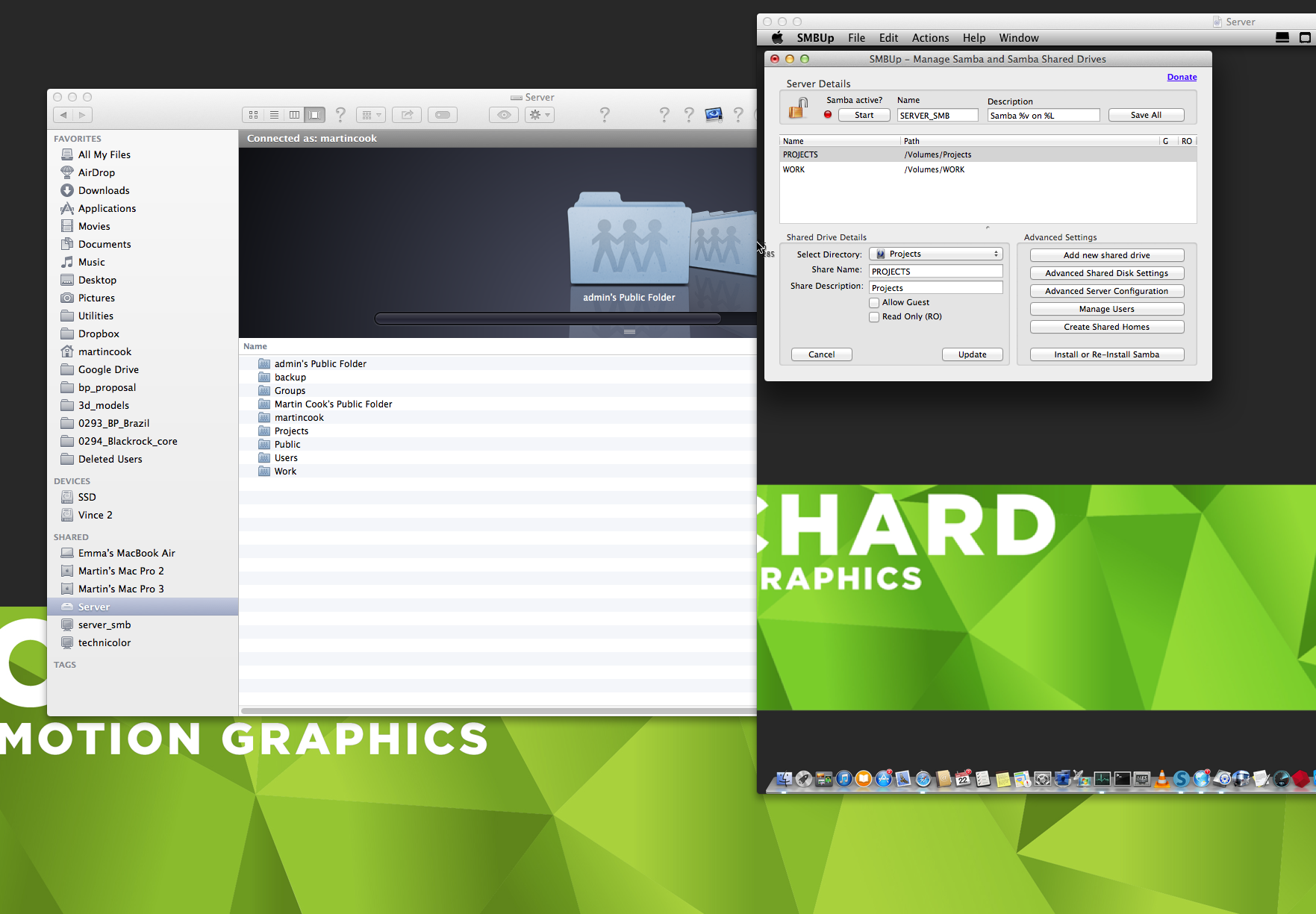
Task: Open Advanced Server Configuration
Action: tap(1107, 291)
